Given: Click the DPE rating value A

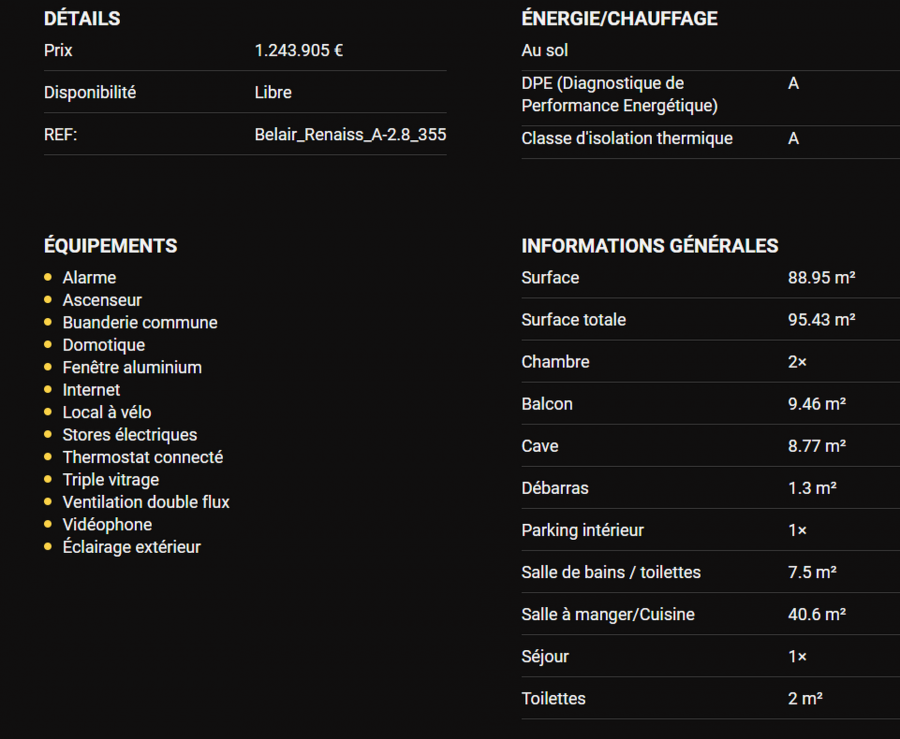Looking at the screenshot, I should 793,83.
